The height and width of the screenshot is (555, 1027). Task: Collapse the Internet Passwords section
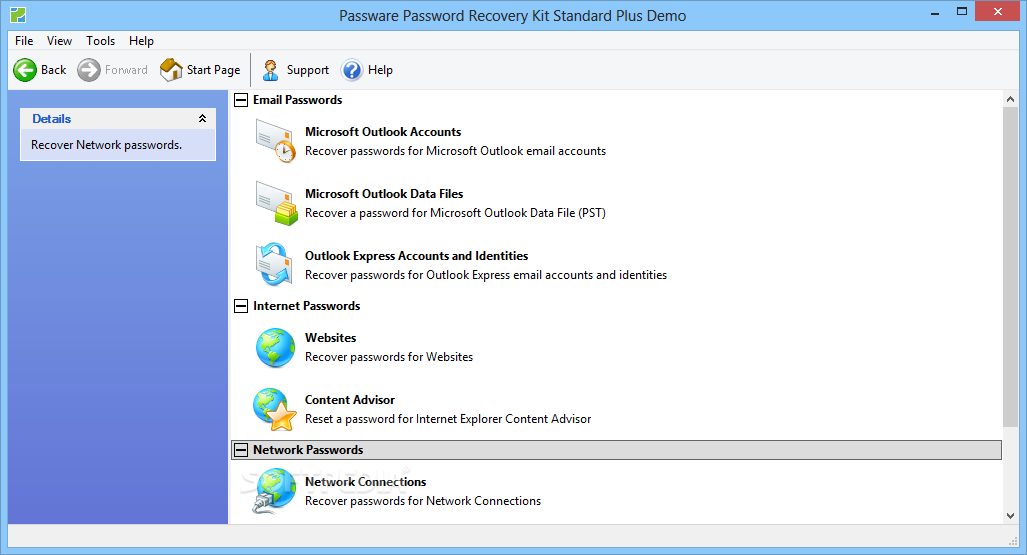[241, 306]
